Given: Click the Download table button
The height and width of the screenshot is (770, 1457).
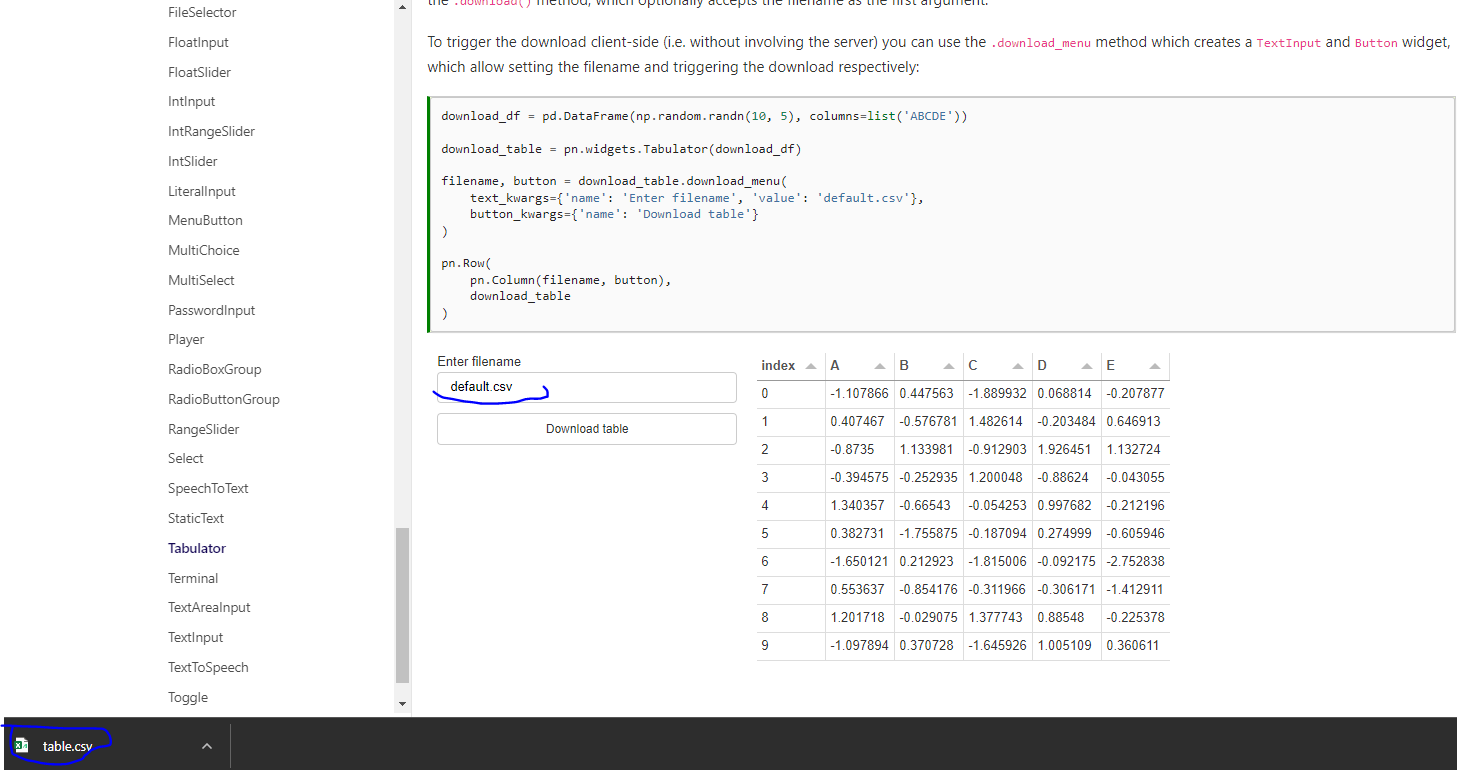Looking at the screenshot, I should pyautogui.click(x=586, y=428).
